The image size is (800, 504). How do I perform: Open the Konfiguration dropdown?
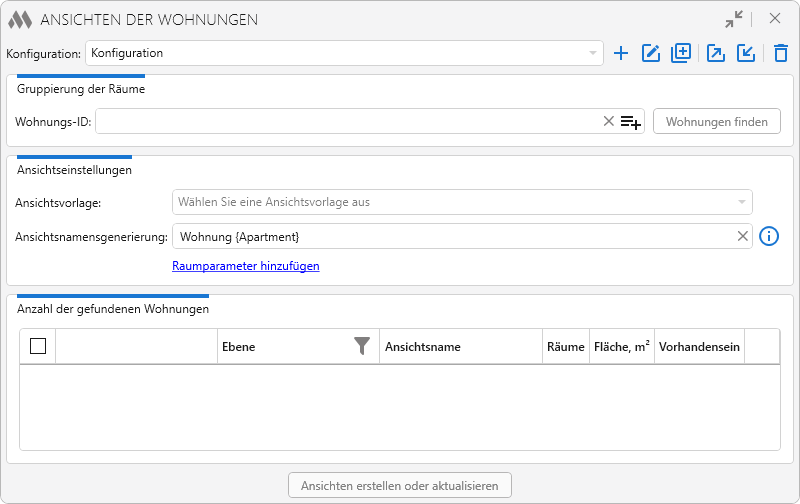(344, 53)
